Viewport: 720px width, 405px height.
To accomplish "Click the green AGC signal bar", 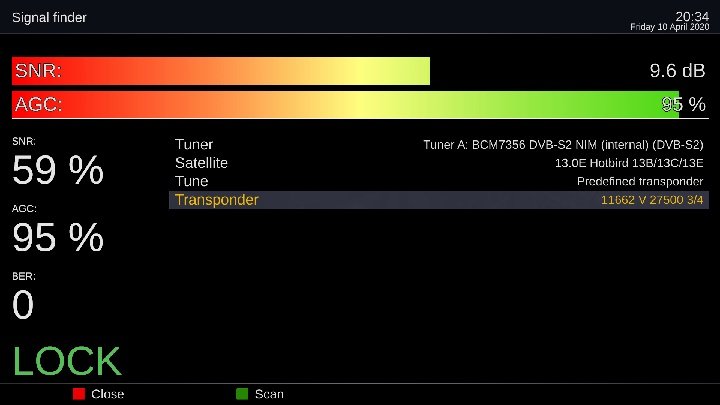I will pyautogui.click(x=345, y=104).
